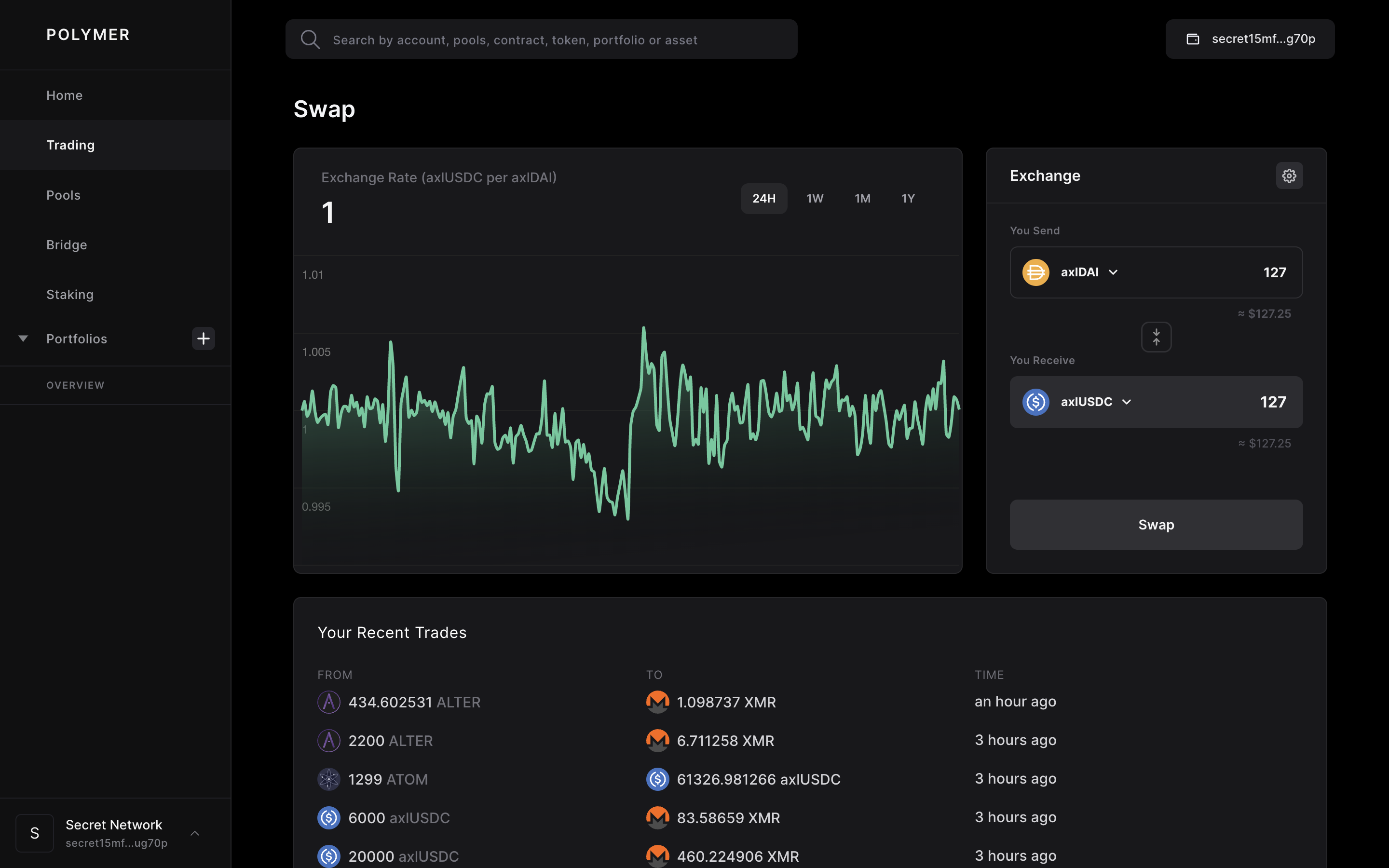Click the ATOM icon in recent trades

point(329,779)
